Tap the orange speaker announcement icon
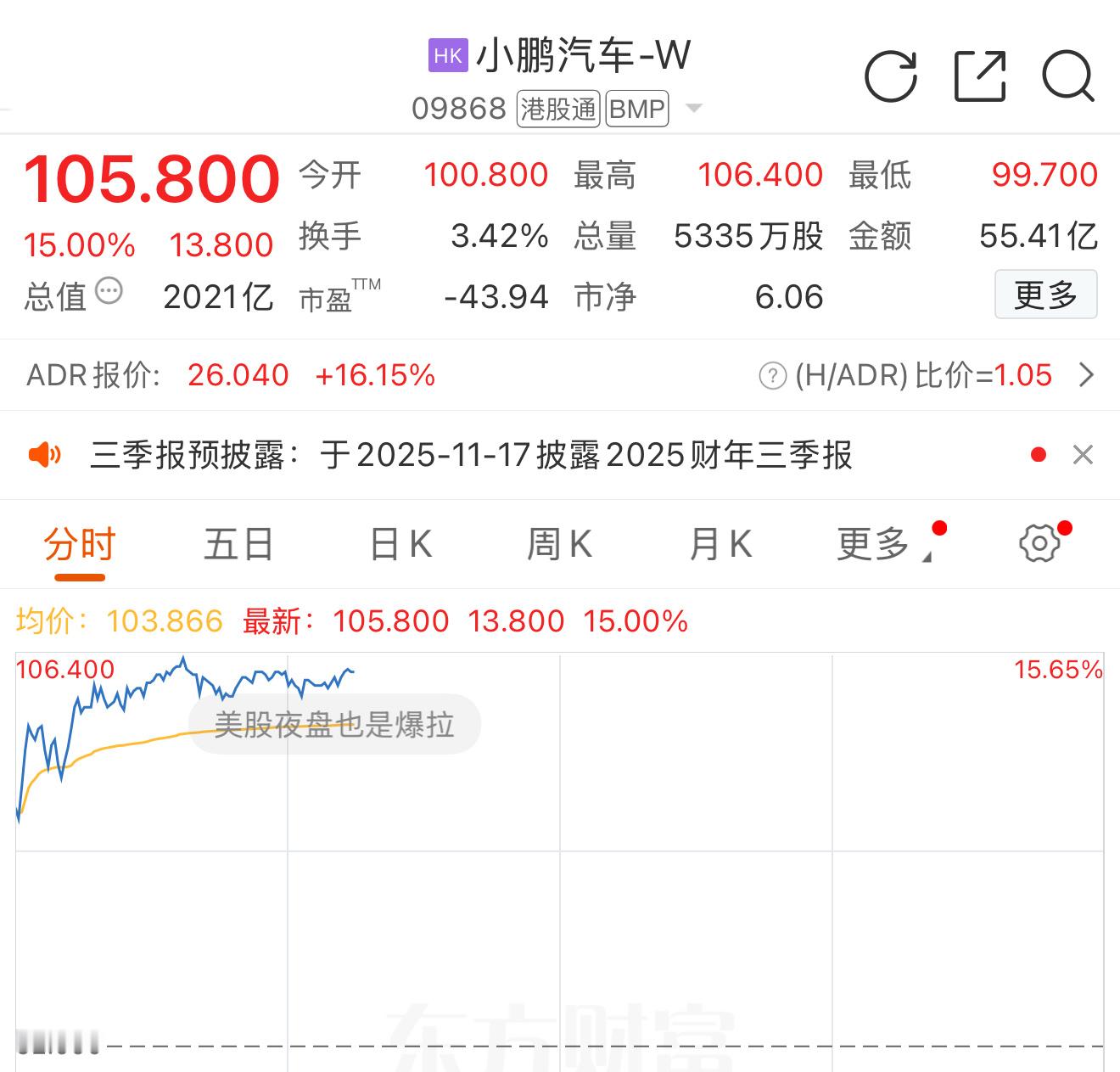Screen dimensions: 1120x1072 tap(45, 455)
